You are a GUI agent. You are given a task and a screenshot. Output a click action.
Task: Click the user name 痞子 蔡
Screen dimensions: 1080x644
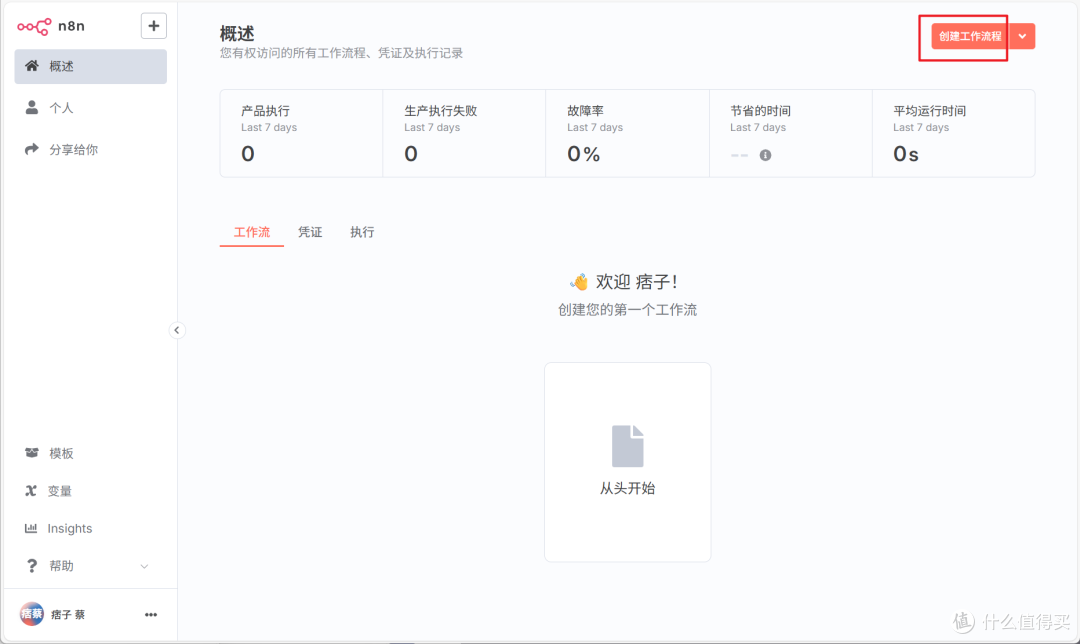(x=68, y=614)
